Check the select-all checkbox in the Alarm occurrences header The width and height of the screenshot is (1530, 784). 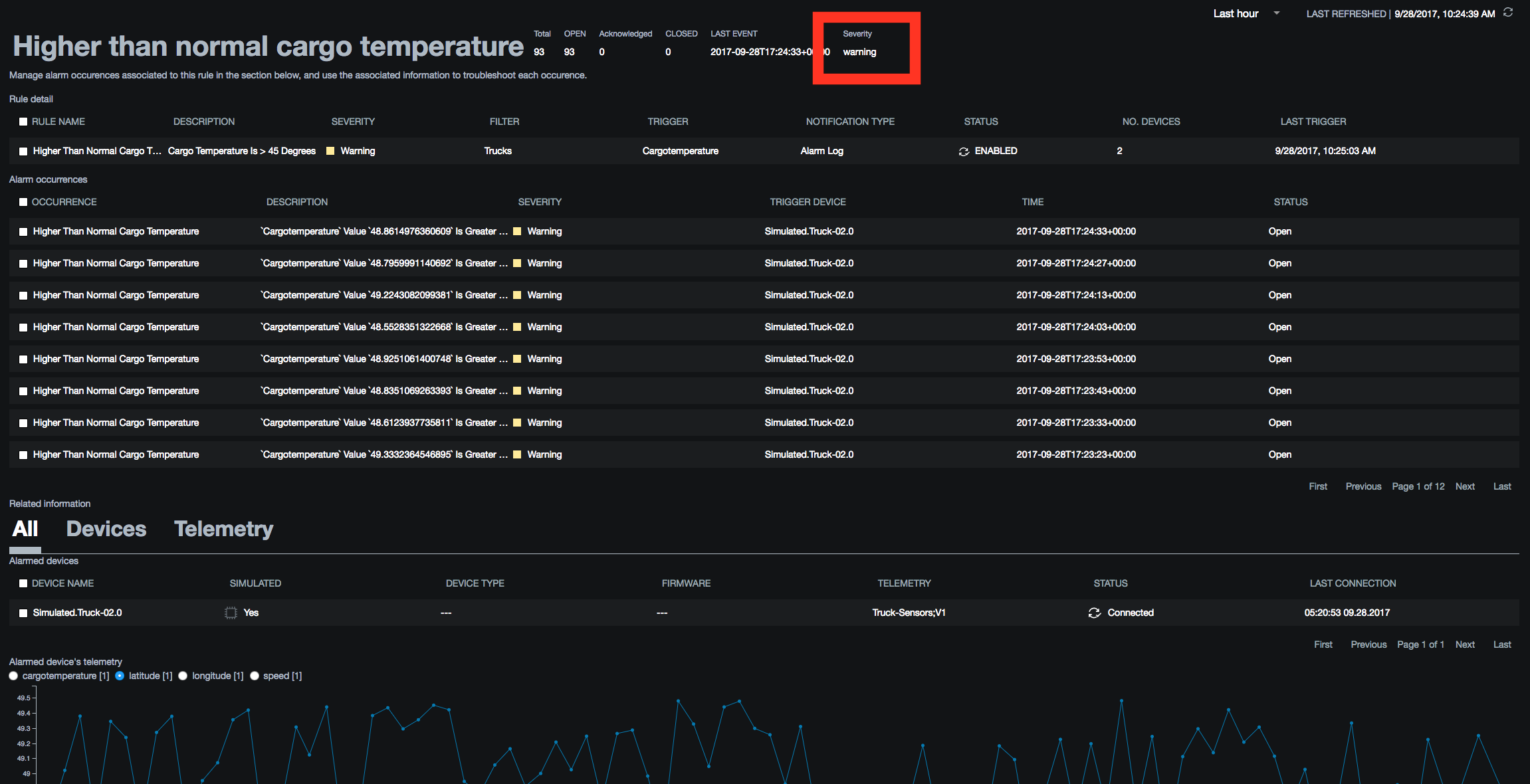[23, 201]
